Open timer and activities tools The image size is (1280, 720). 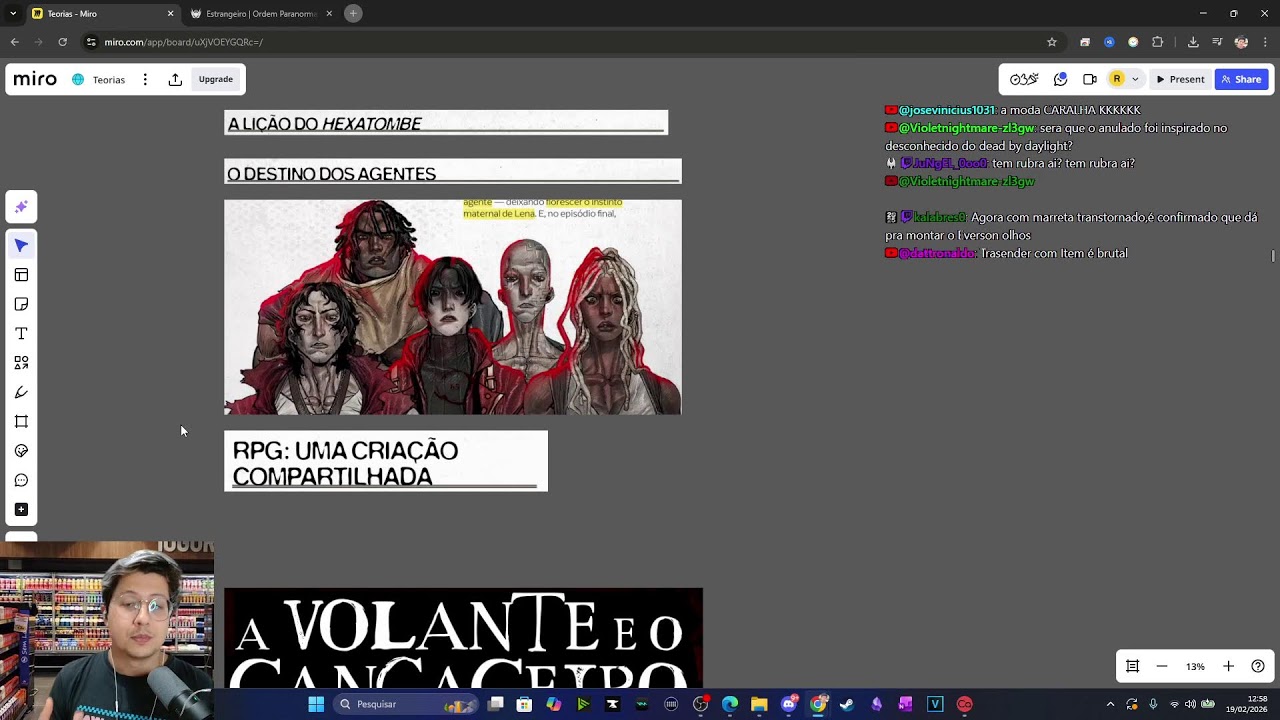[1024, 79]
